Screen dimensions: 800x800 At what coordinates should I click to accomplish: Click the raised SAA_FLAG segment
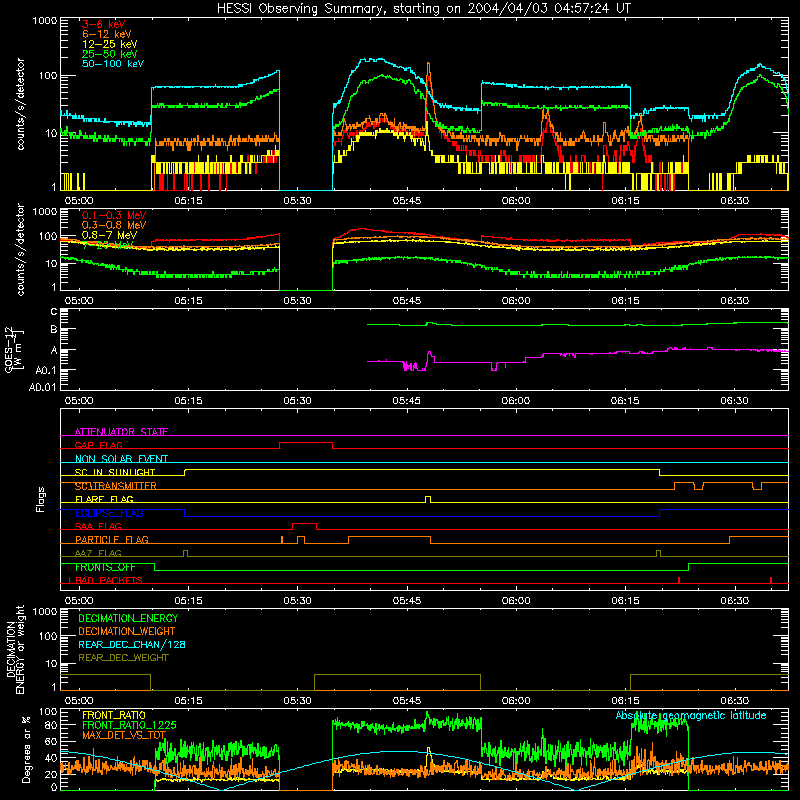304,524
